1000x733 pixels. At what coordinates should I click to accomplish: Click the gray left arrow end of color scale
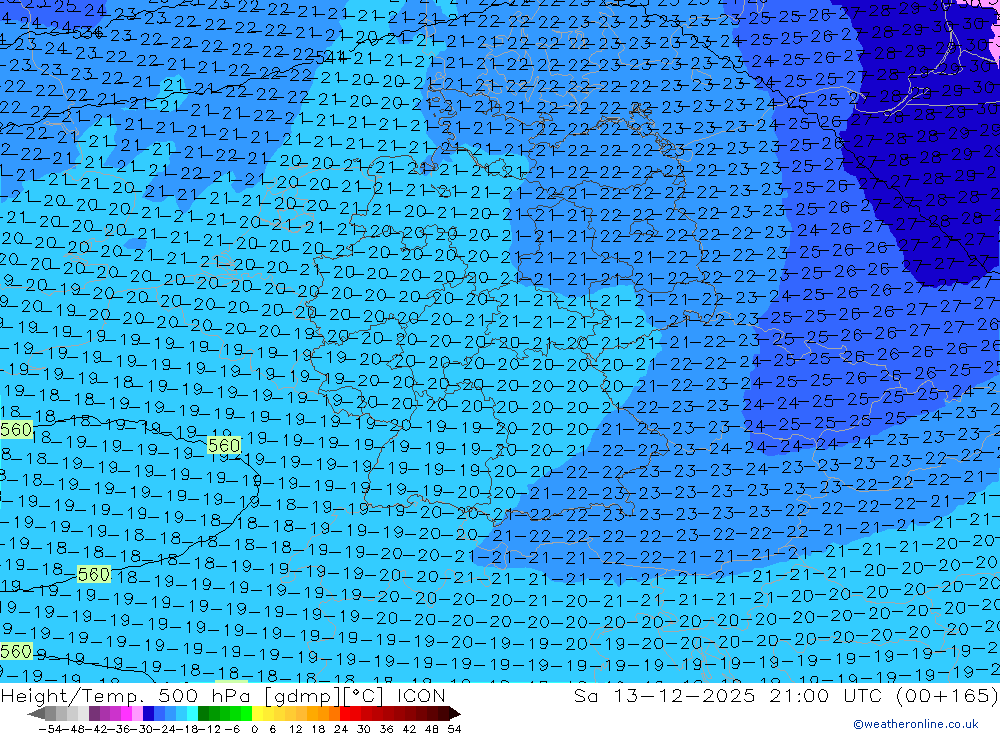tap(36, 713)
